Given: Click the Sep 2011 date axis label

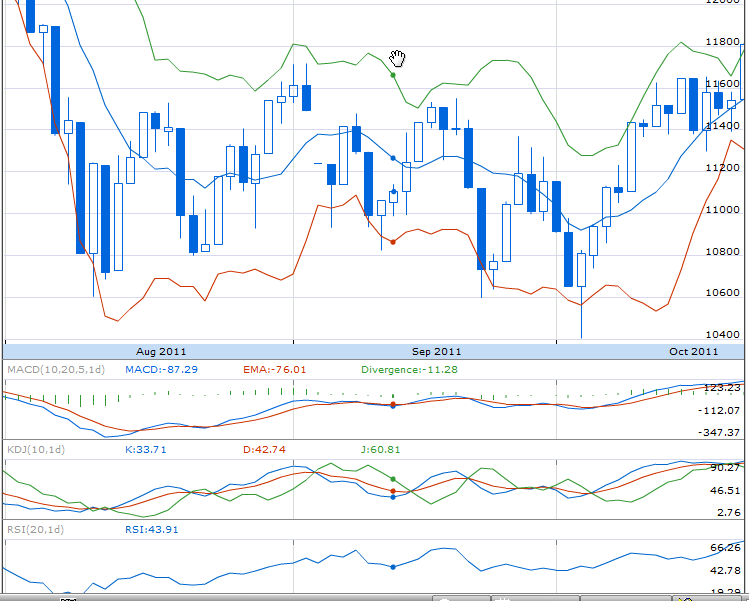Looking at the screenshot, I should 437,352.
